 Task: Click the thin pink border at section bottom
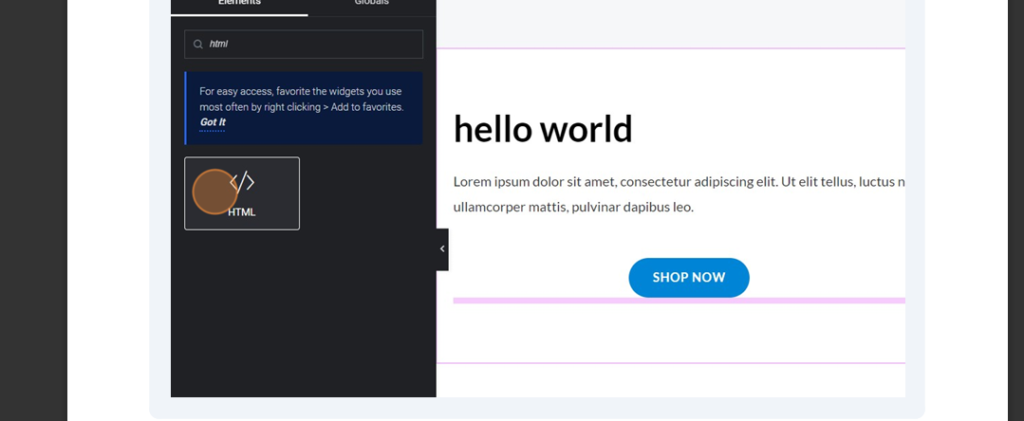point(670,363)
